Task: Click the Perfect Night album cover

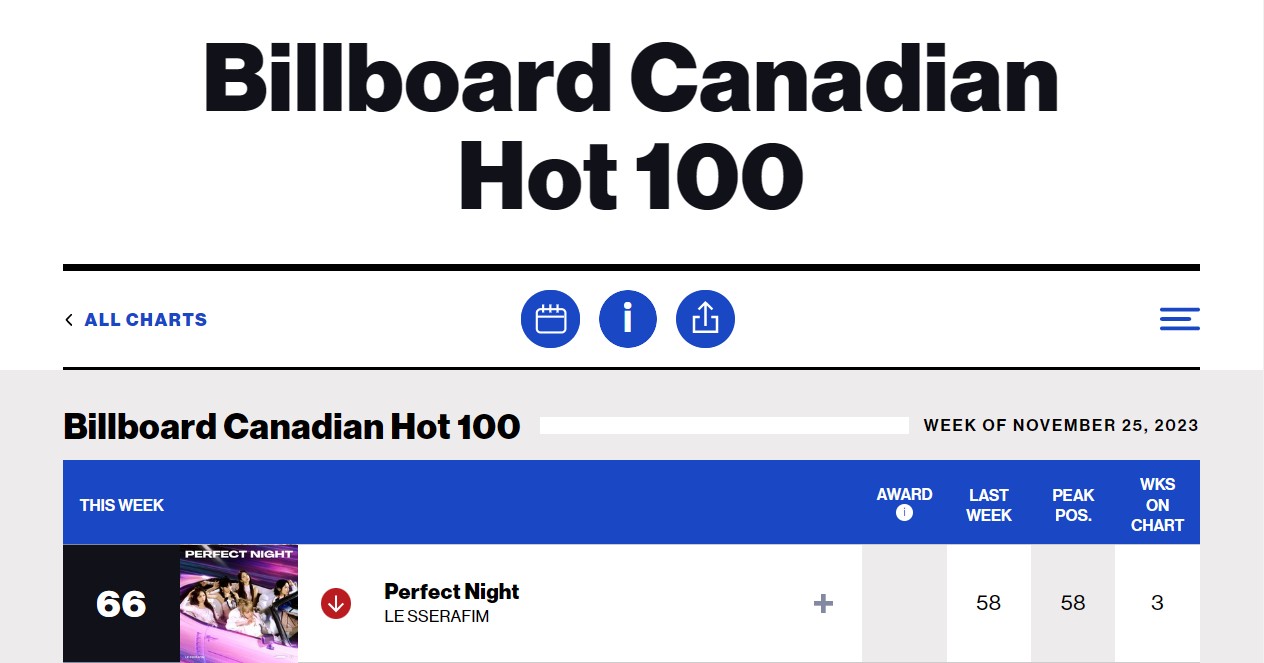Action: point(239,603)
